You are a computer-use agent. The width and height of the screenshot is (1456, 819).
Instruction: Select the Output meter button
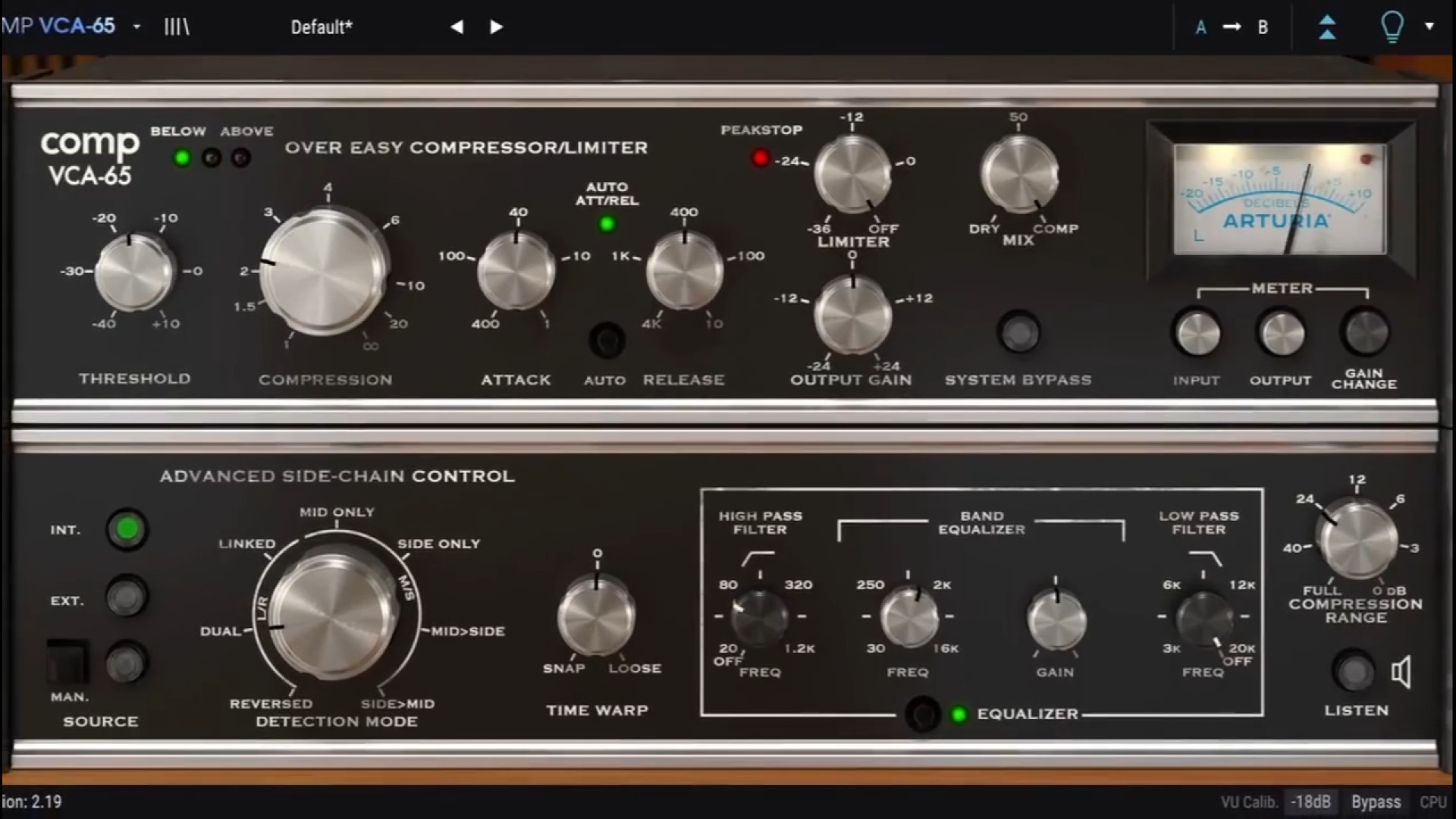(1281, 332)
